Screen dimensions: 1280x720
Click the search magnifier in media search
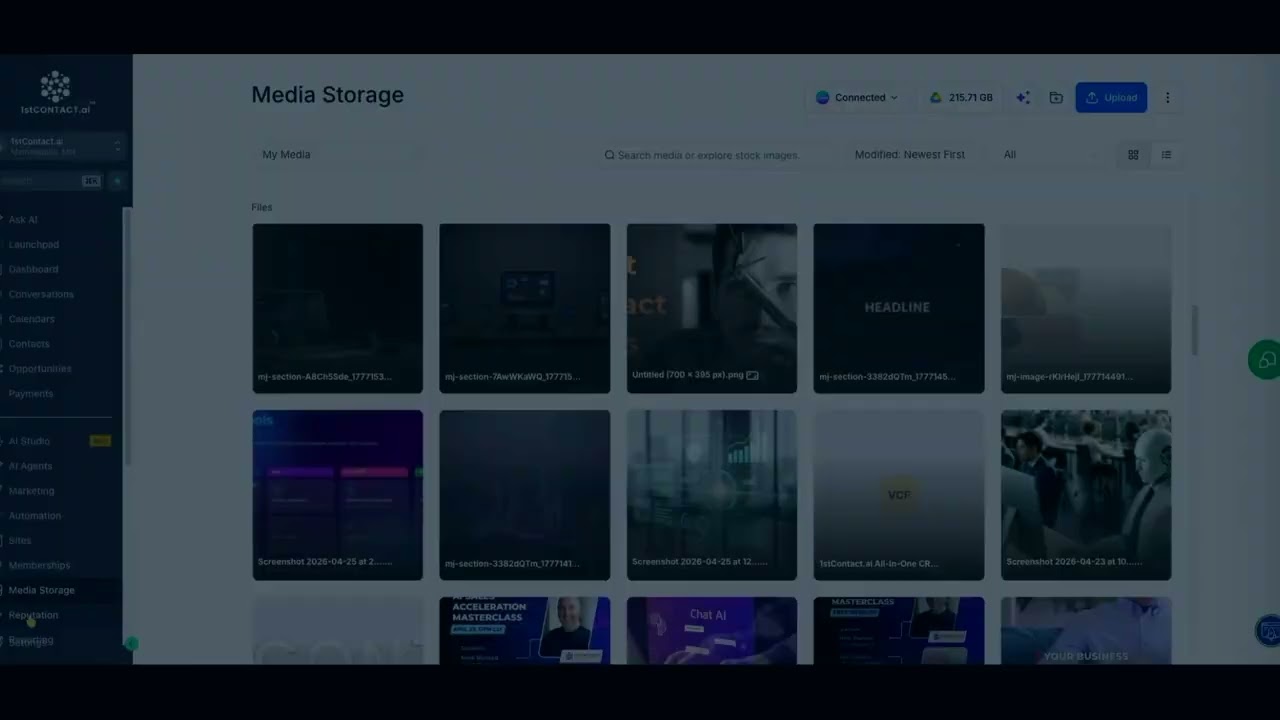coord(609,155)
